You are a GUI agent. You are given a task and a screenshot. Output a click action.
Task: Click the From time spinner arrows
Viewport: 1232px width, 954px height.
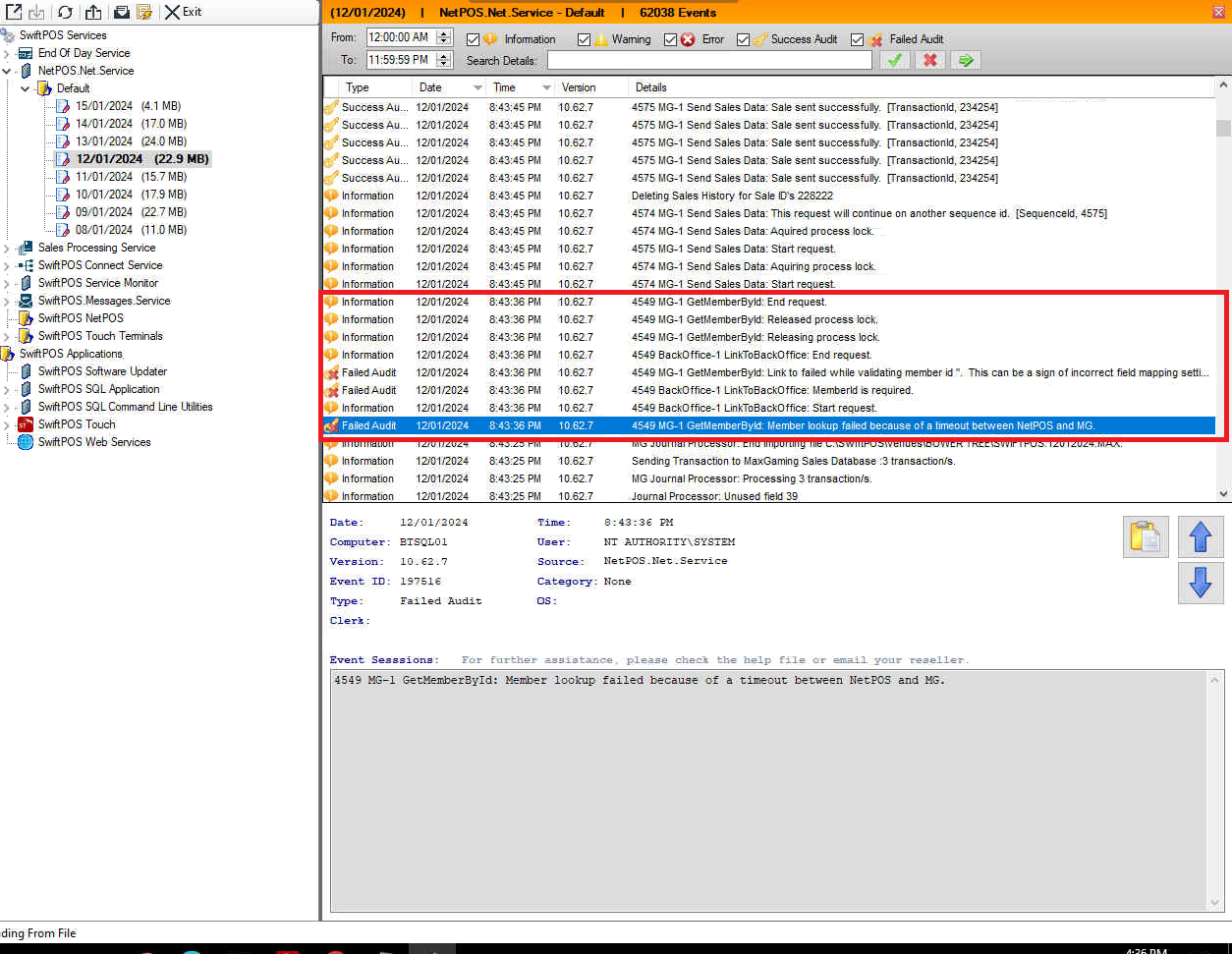coord(444,37)
